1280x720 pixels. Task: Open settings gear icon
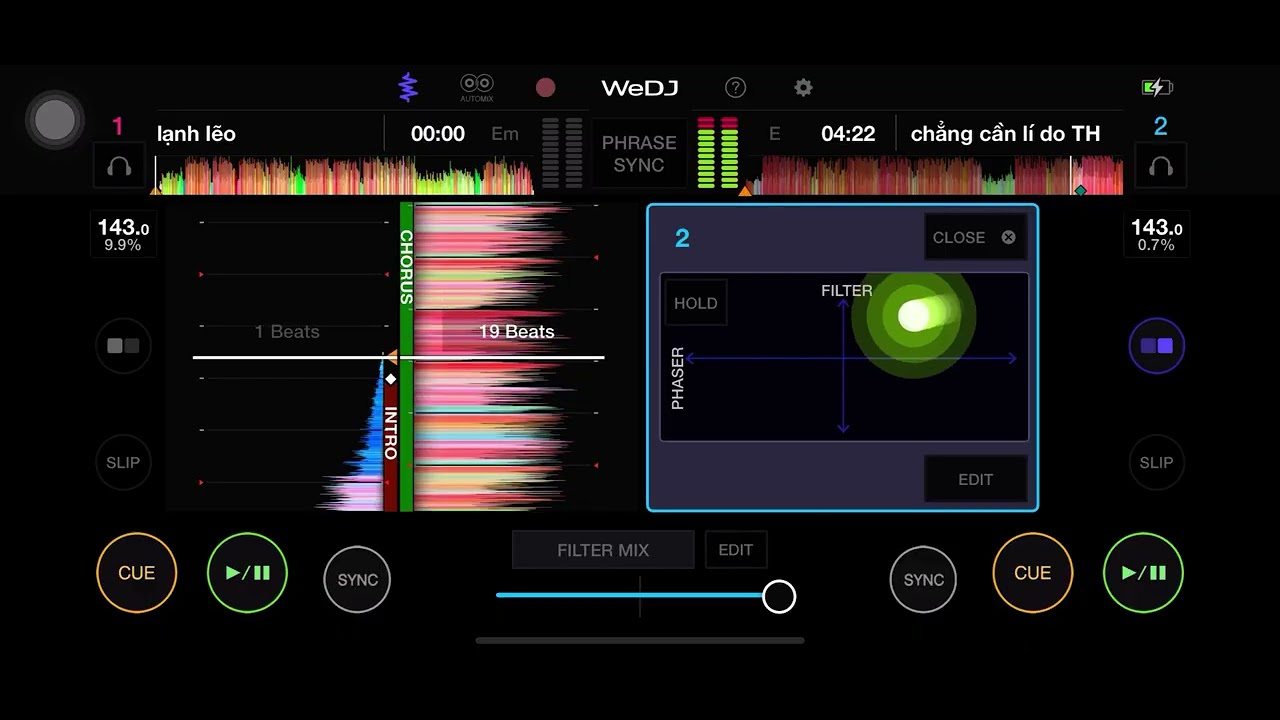[803, 88]
